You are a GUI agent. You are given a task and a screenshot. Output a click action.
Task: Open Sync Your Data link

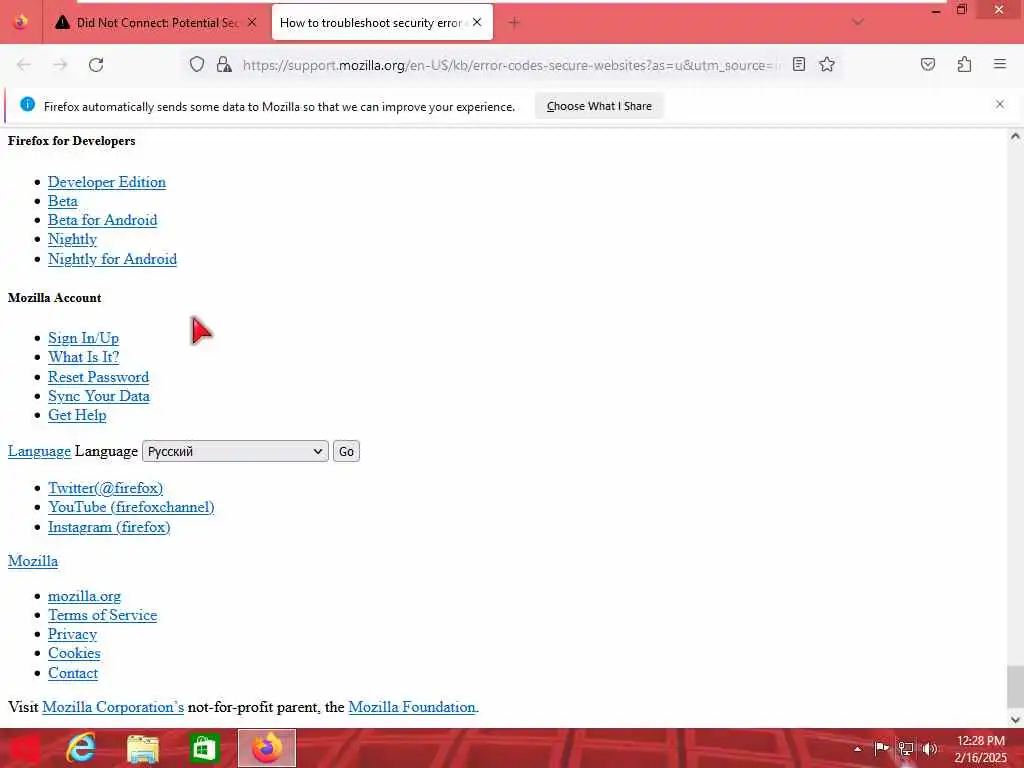pos(99,396)
